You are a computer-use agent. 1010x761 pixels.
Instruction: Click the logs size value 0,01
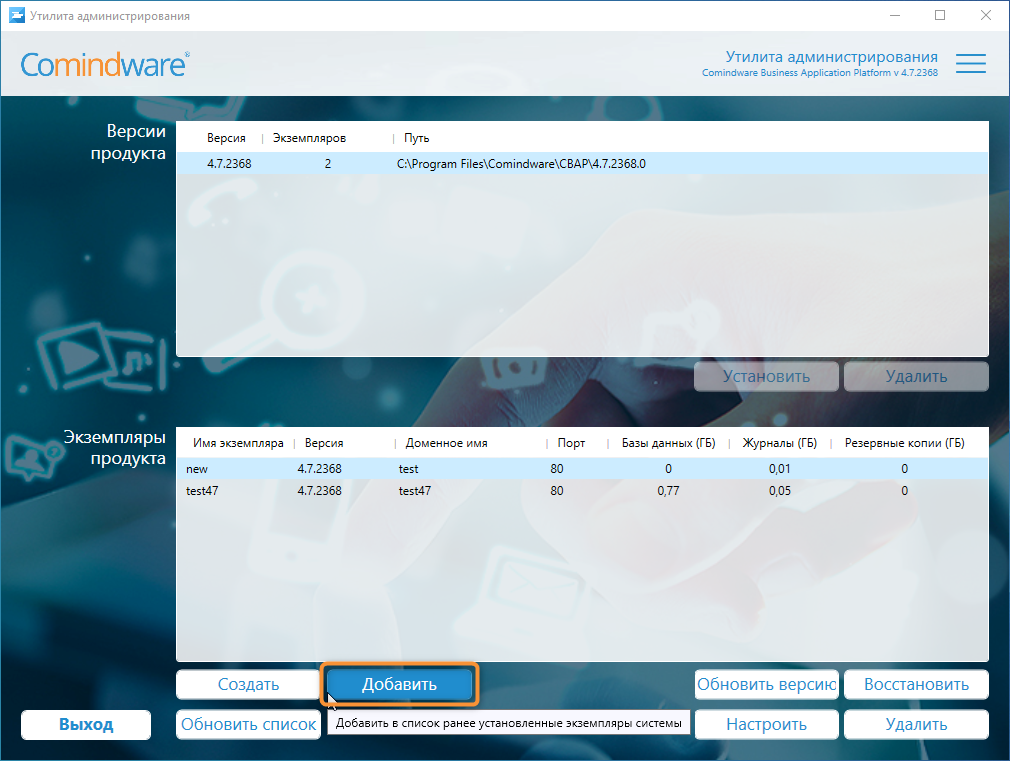coord(779,468)
